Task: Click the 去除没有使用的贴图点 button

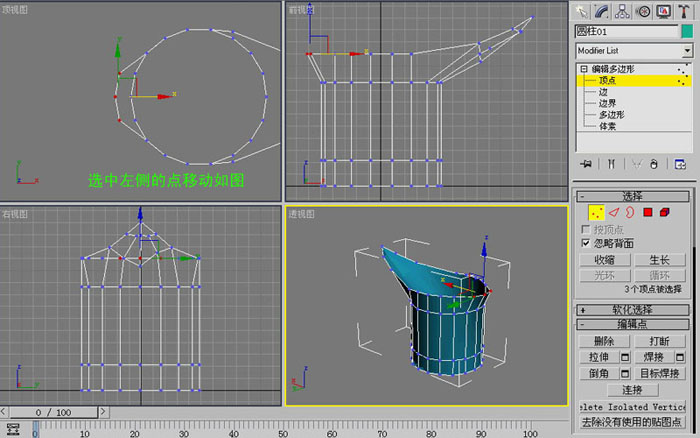Action: tap(632, 422)
